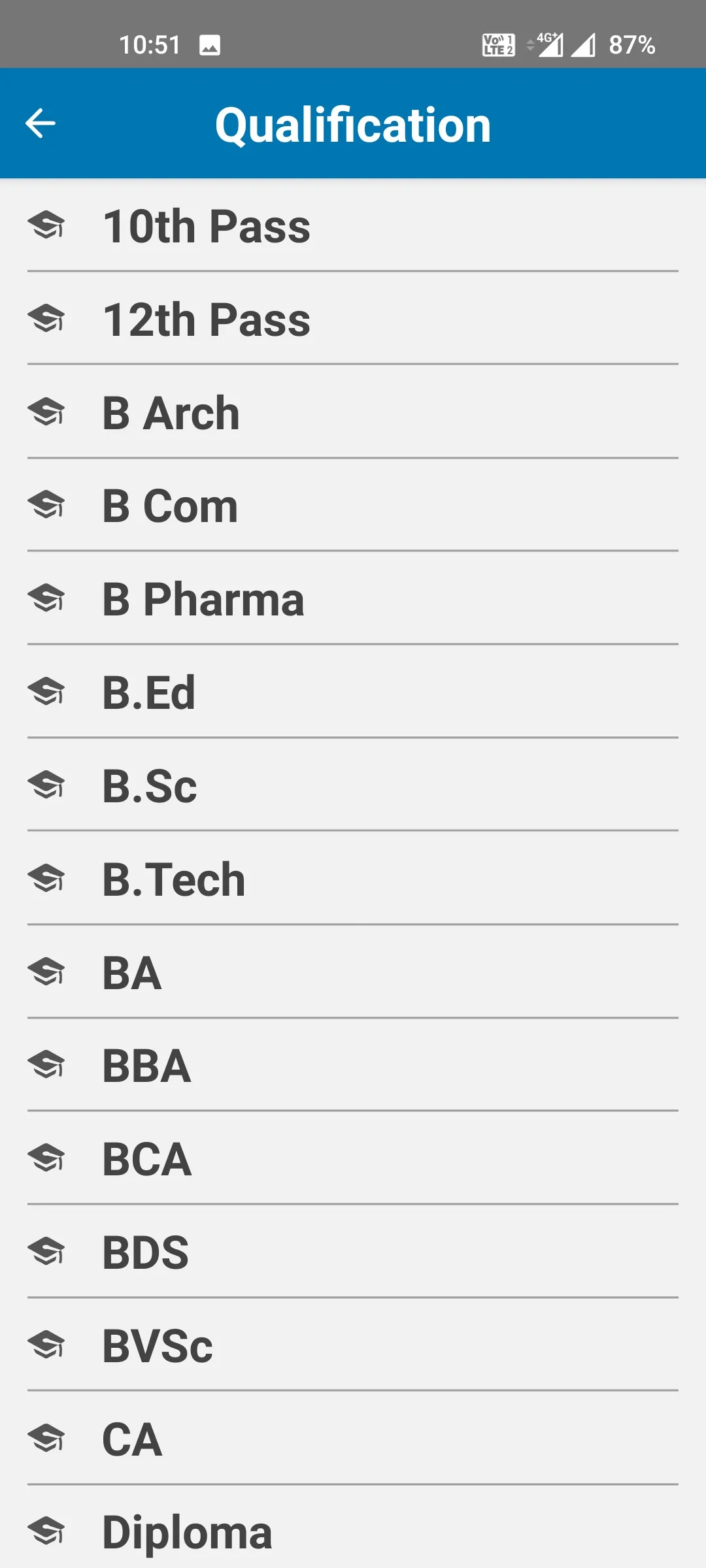Tap the battery percentage in status bar
Viewport: 706px width, 1568px height.
tap(631, 45)
